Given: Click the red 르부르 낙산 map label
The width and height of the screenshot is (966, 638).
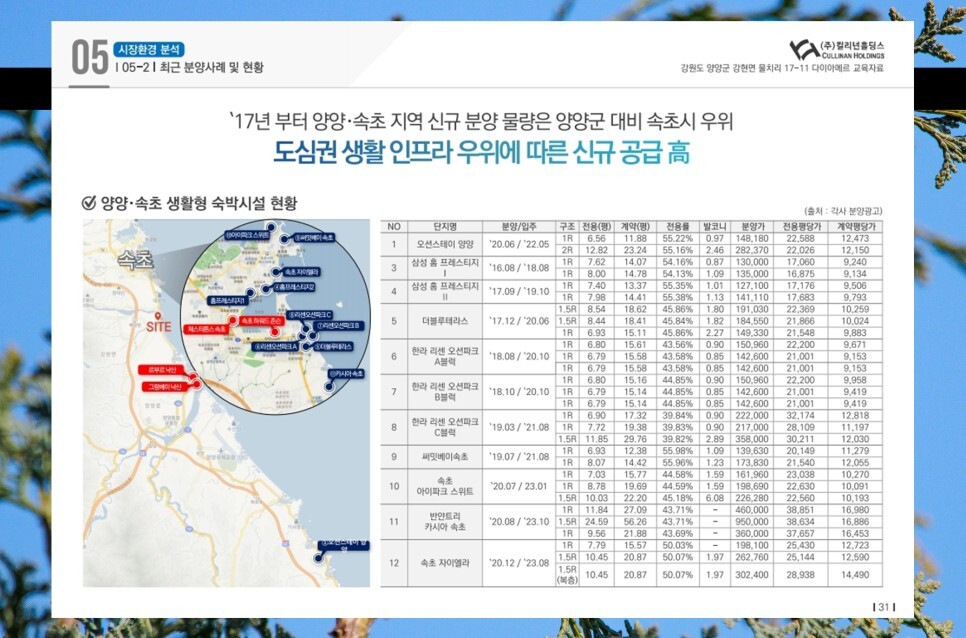Looking at the screenshot, I should pos(161,370).
